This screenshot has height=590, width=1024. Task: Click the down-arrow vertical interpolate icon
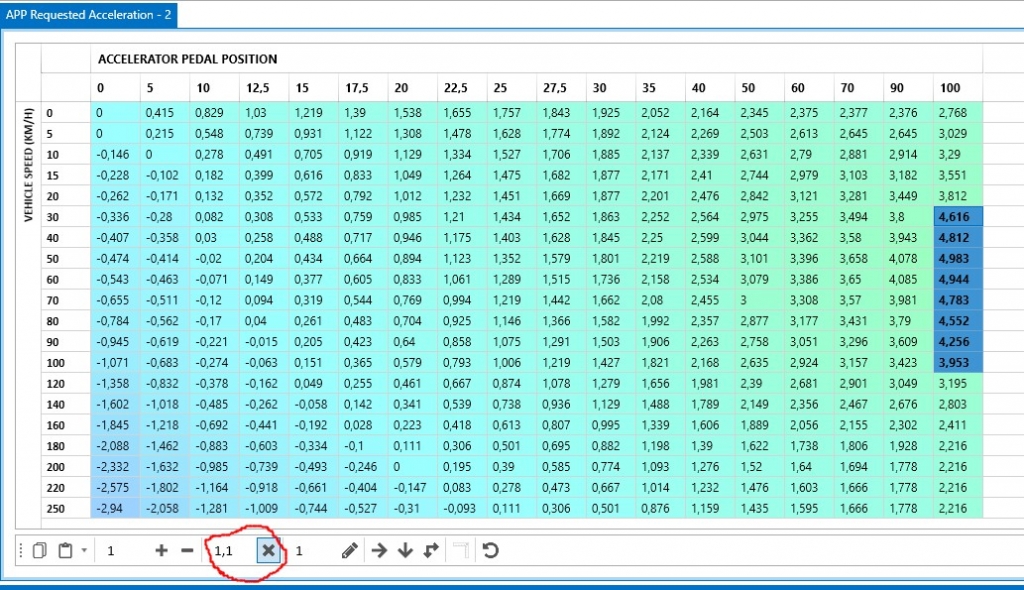(x=405, y=551)
